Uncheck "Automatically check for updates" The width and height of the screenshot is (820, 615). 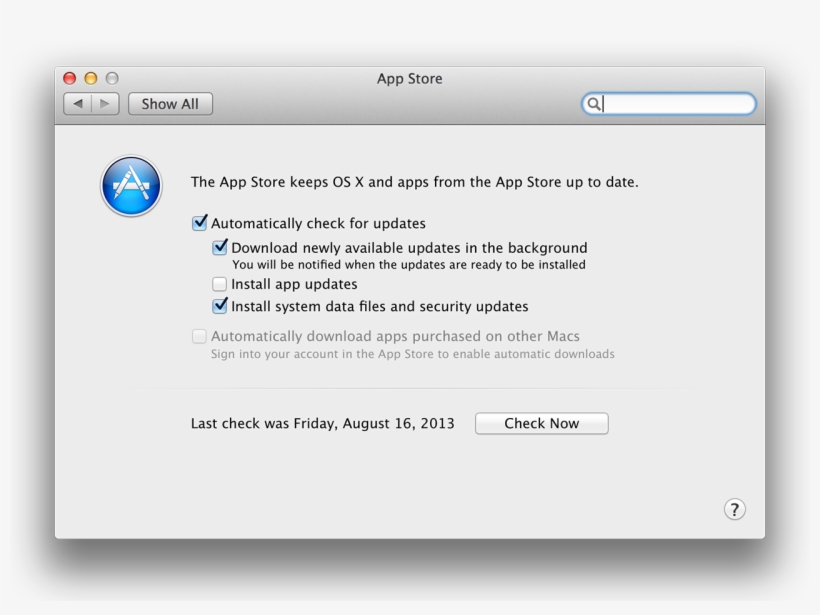point(200,223)
